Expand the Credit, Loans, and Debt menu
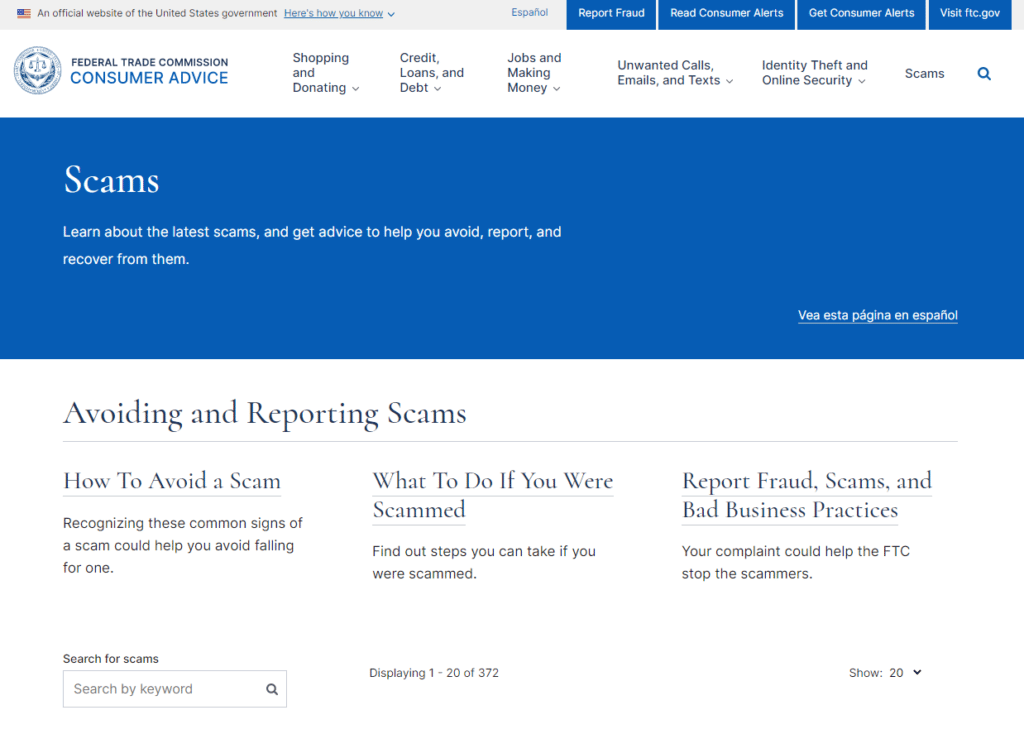Screen dimensions: 1024x734 coord(432,72)
